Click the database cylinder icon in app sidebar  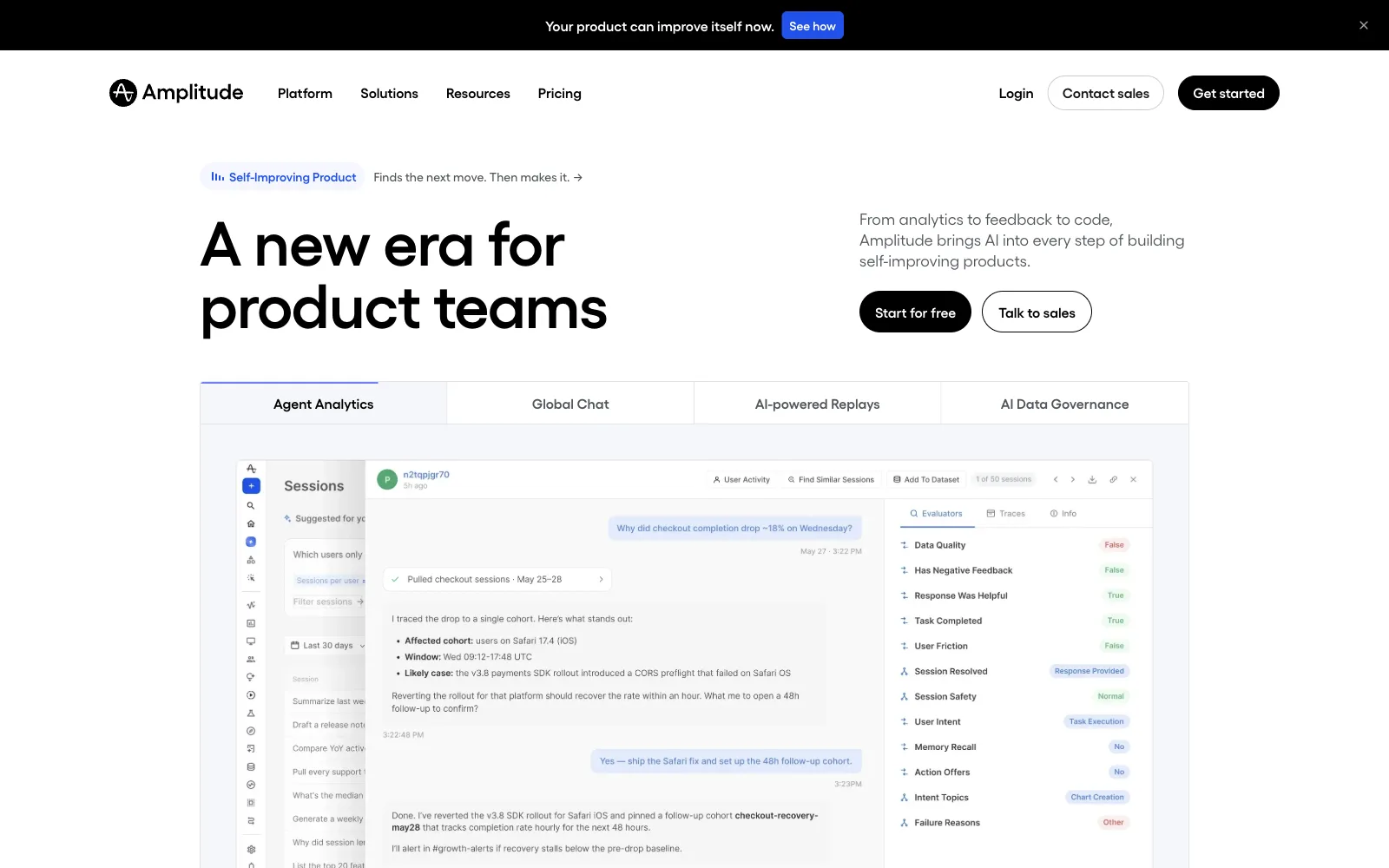(251, 767)
